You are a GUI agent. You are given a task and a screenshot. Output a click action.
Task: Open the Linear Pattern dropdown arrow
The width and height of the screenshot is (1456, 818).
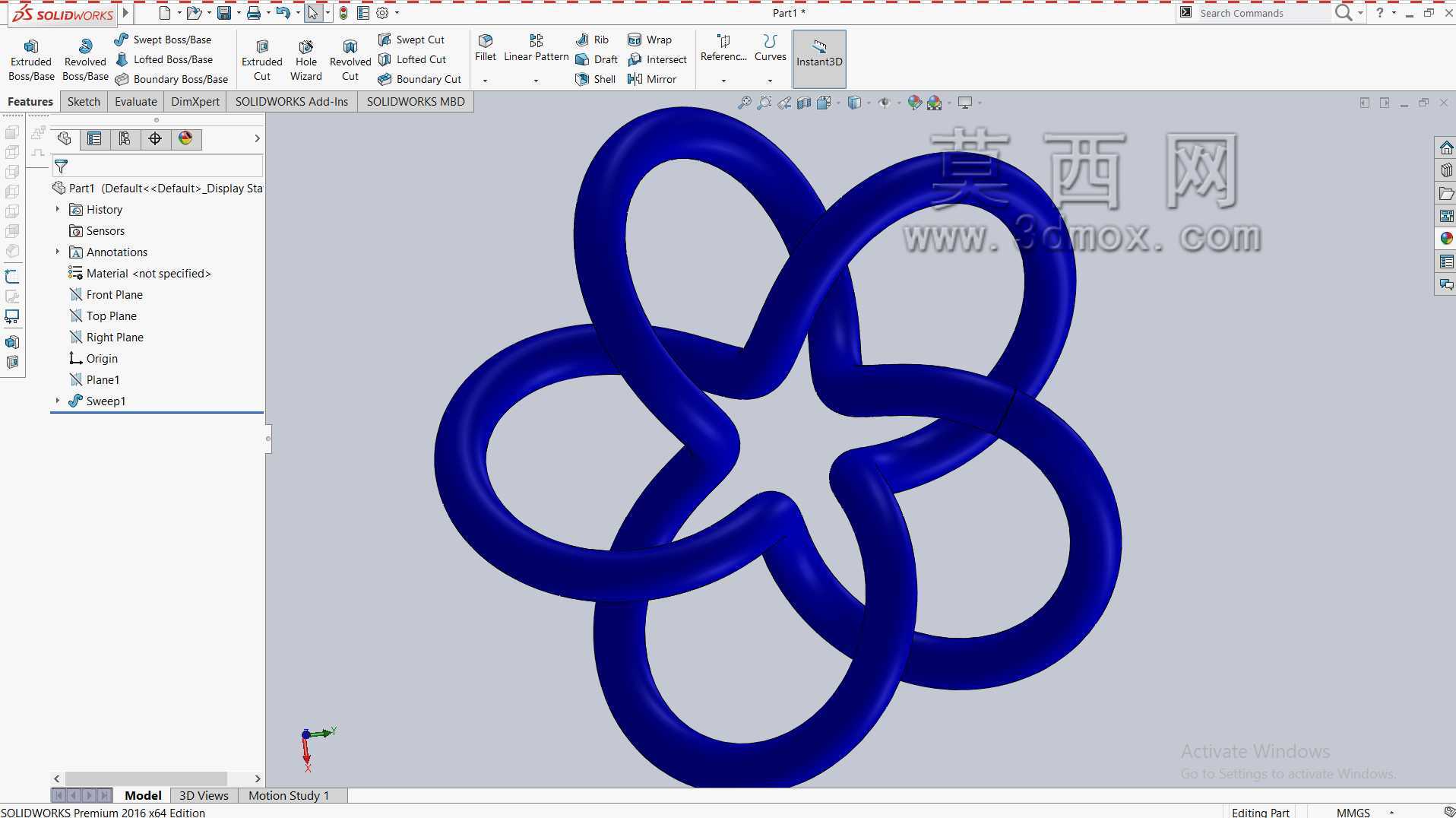click(536, 81)
